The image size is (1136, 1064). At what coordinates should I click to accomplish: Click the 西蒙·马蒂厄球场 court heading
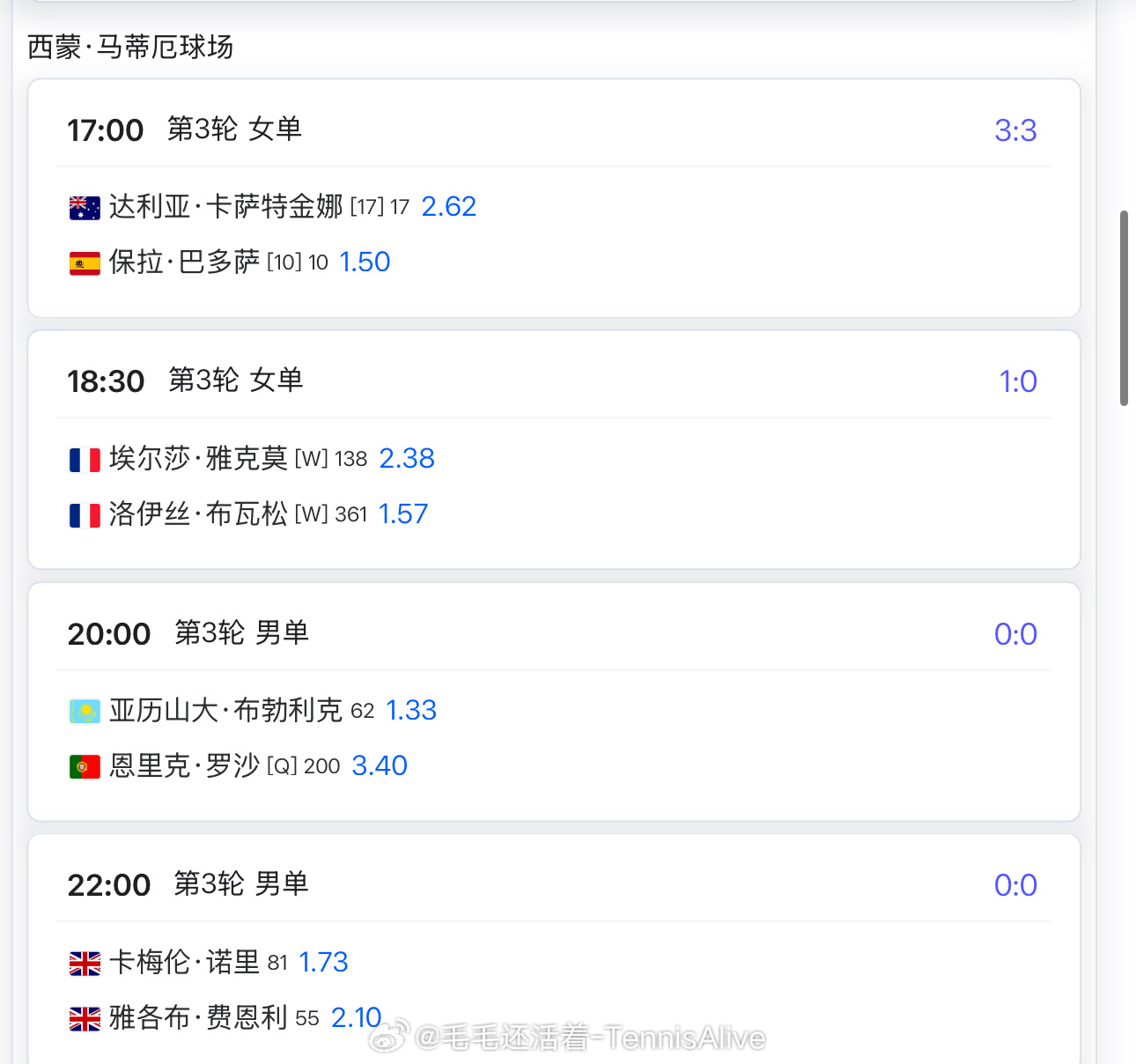point(130,47)
